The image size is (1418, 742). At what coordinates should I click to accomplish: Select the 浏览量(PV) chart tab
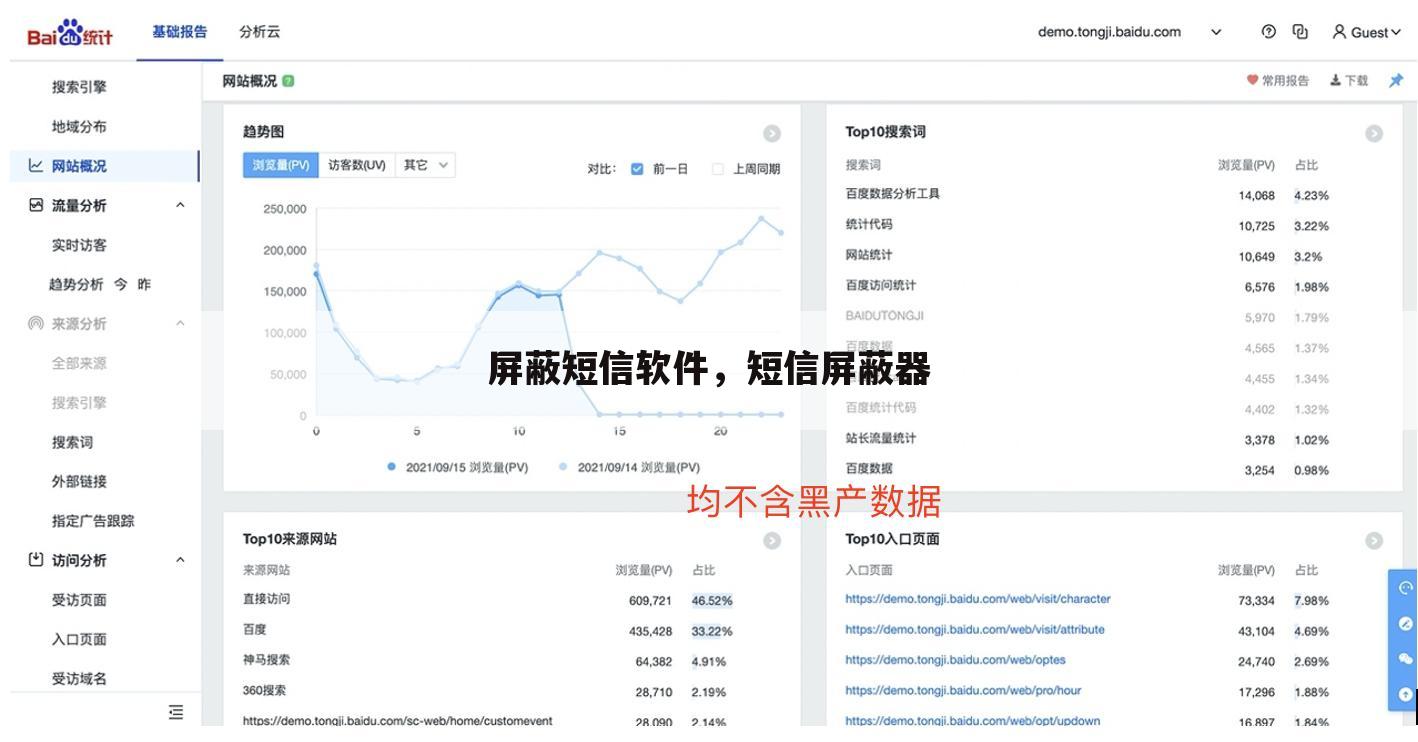pos(281,166)
